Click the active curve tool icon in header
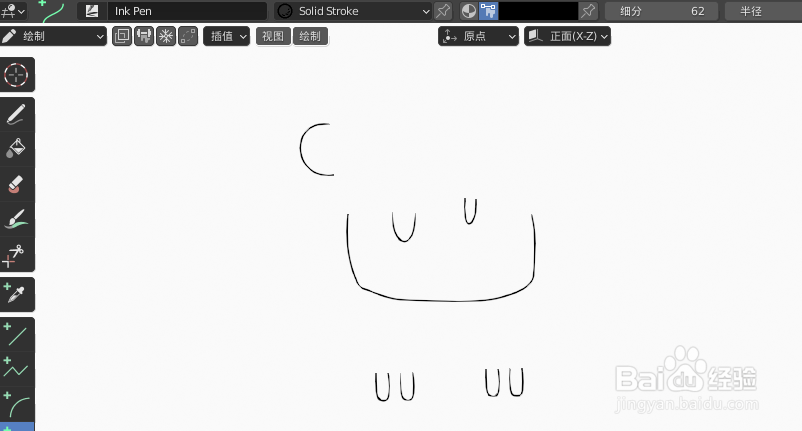The width and height of the screenshot is (802, 431). pyautogui.click(x=52, y=11)
